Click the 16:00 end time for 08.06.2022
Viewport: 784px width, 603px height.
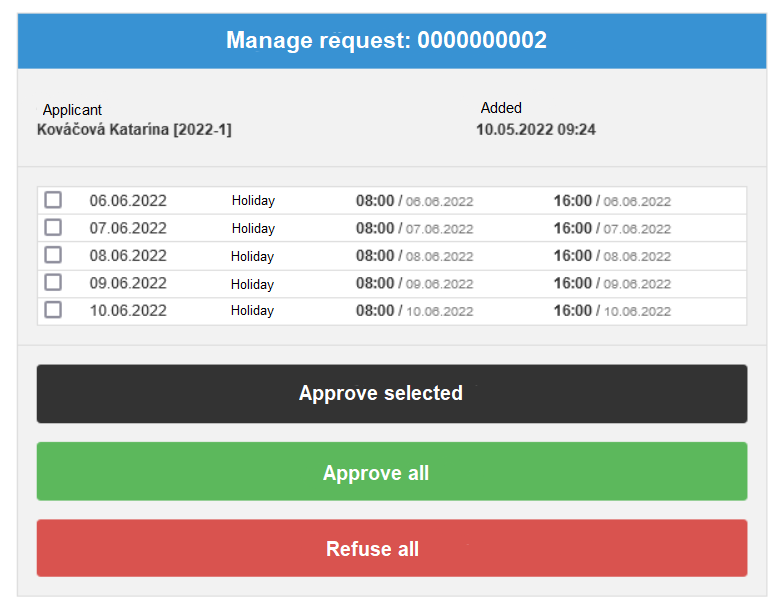573,256
